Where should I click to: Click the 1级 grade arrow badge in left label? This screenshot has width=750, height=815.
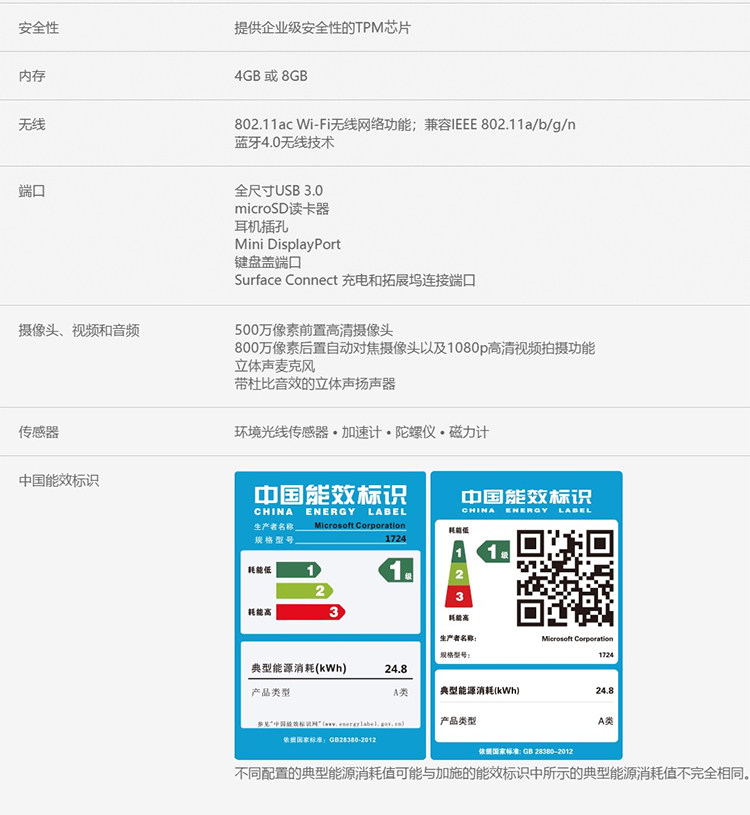click(396, 570)
